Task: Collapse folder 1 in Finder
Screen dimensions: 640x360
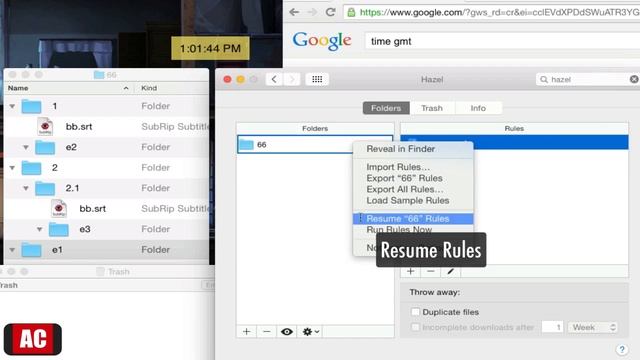Action: [12, 106]
